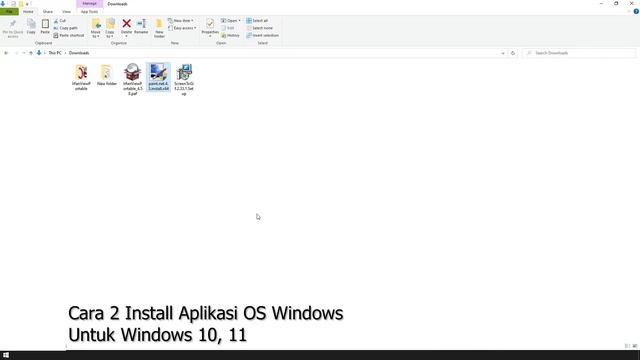The height and width of the screenshot is (360, 640).
Task: Select the paint.net install file
Action: coord(158,77)
